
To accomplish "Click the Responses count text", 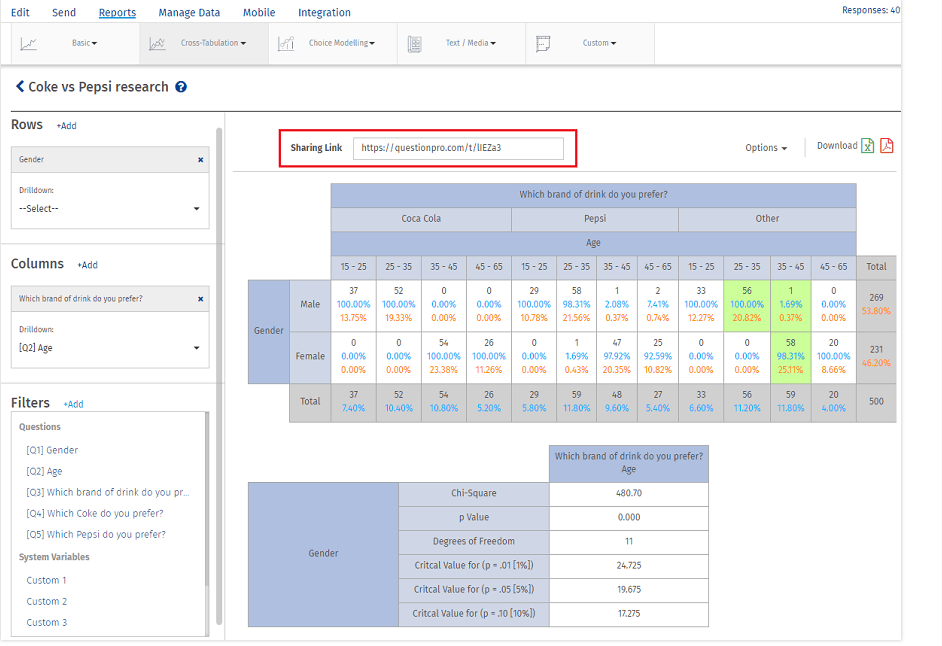I will pyautogui.click(x=871, y=10).
